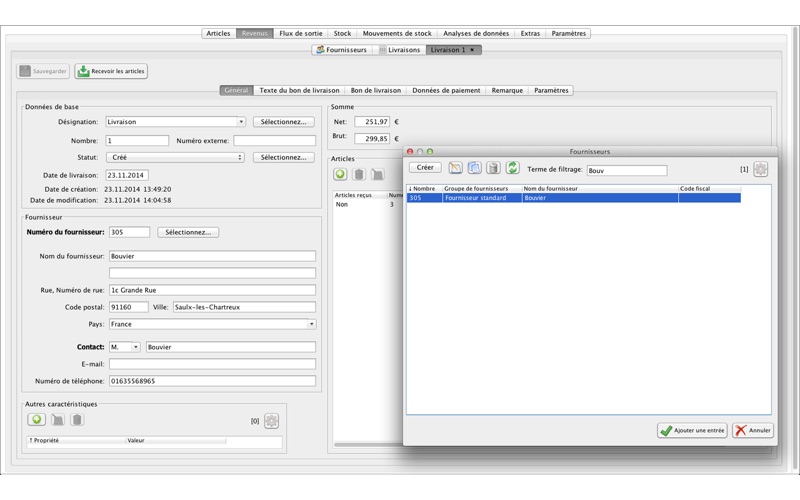The image size is (800, 500).
Task: Click the Code postal field
Action: [129, 307]
